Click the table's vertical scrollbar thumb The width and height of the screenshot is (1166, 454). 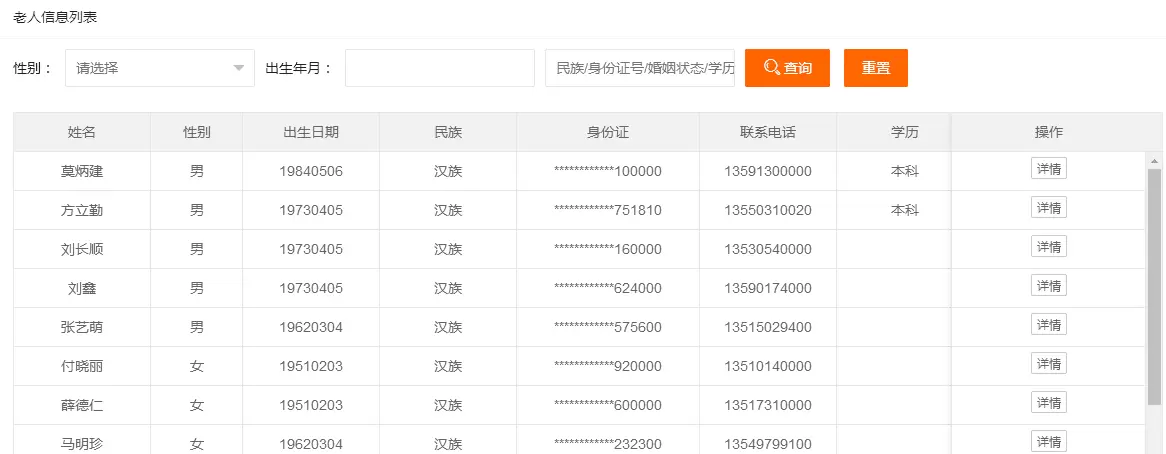click(x=1154, y=286)
